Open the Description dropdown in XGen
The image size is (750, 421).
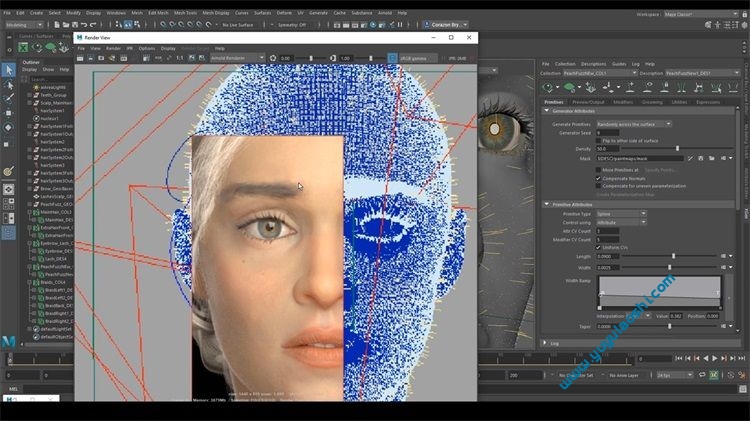tap(702, 73)
